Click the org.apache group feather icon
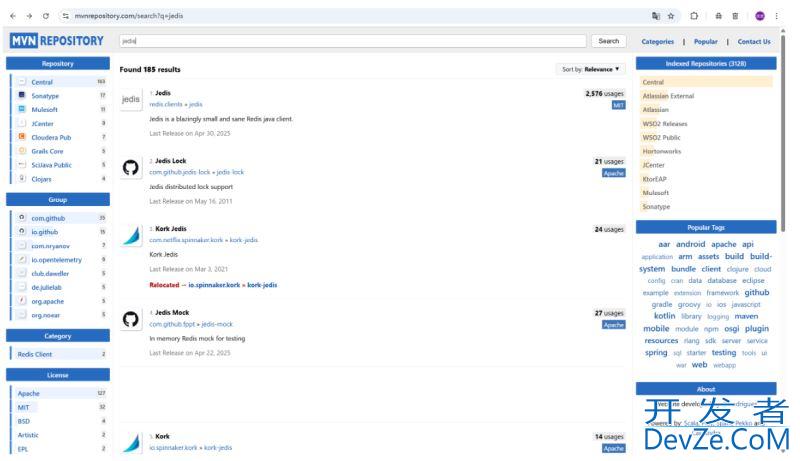 22,300
